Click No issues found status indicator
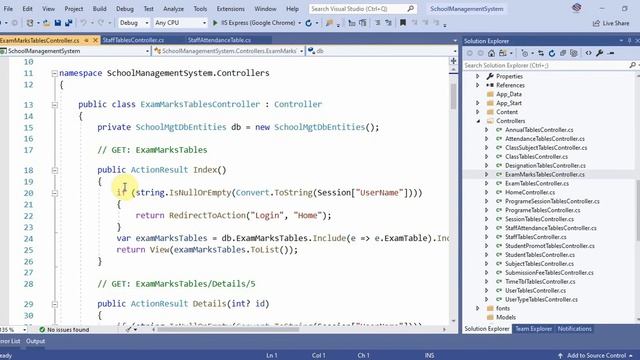 (x=64, y=329)
